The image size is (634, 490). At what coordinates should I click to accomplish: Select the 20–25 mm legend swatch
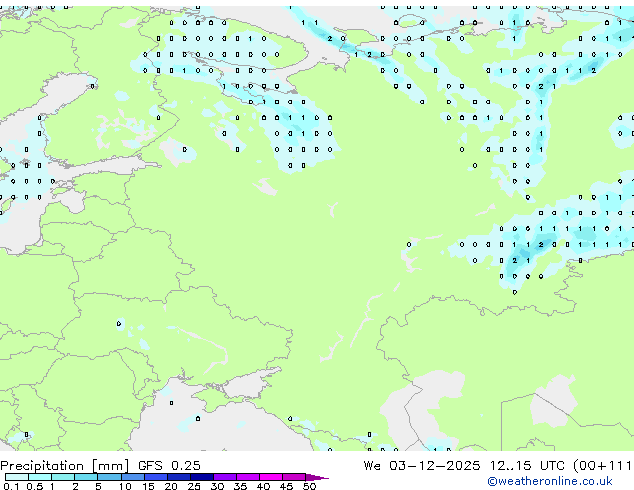pyautogui.click(x=179, y=477)
